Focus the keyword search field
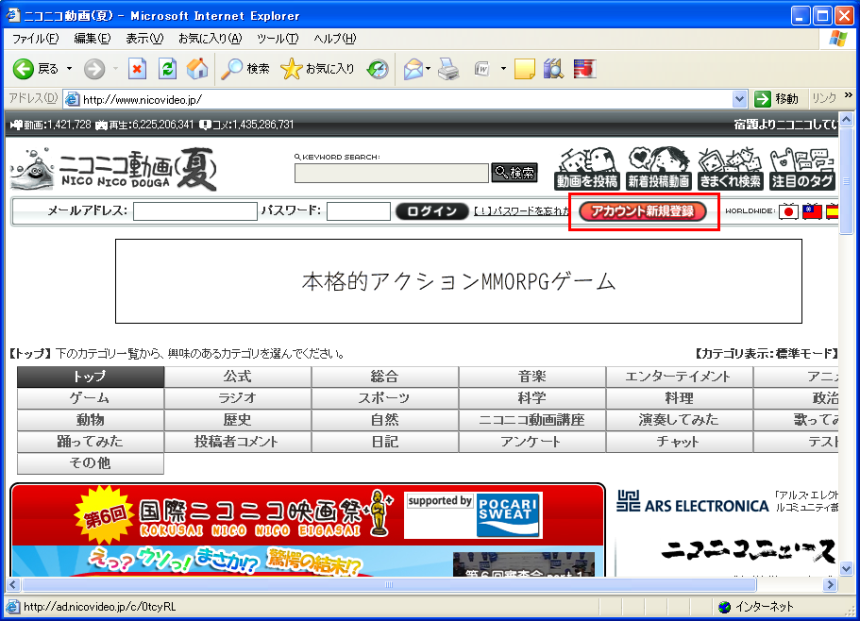This screenshot has height=621, width=860. [x=391, y=173]
